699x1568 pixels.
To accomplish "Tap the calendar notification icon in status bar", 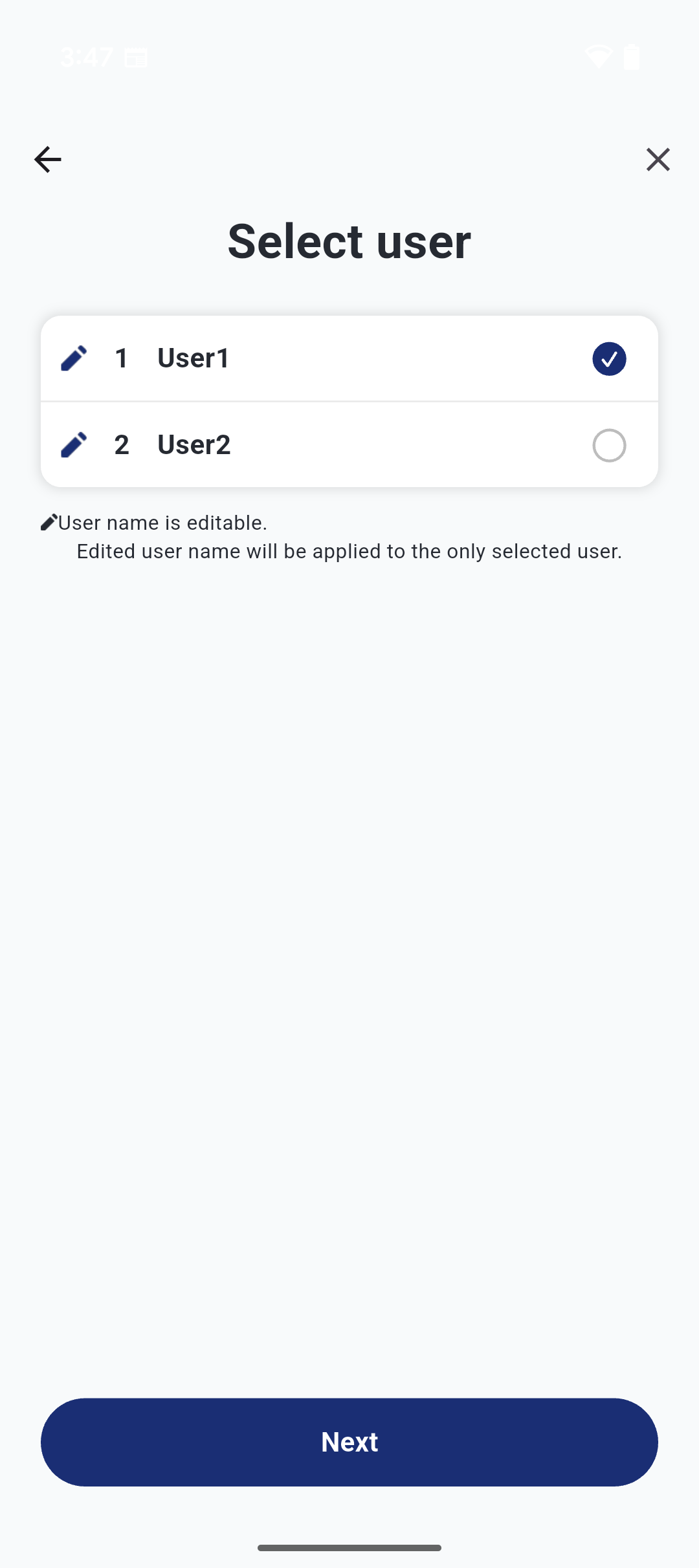I will tap(136, 58).
